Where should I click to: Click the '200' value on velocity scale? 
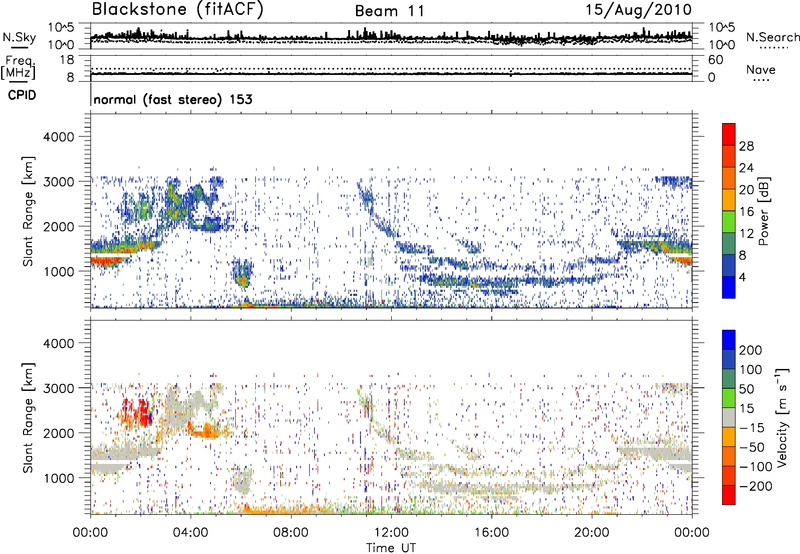751,350
